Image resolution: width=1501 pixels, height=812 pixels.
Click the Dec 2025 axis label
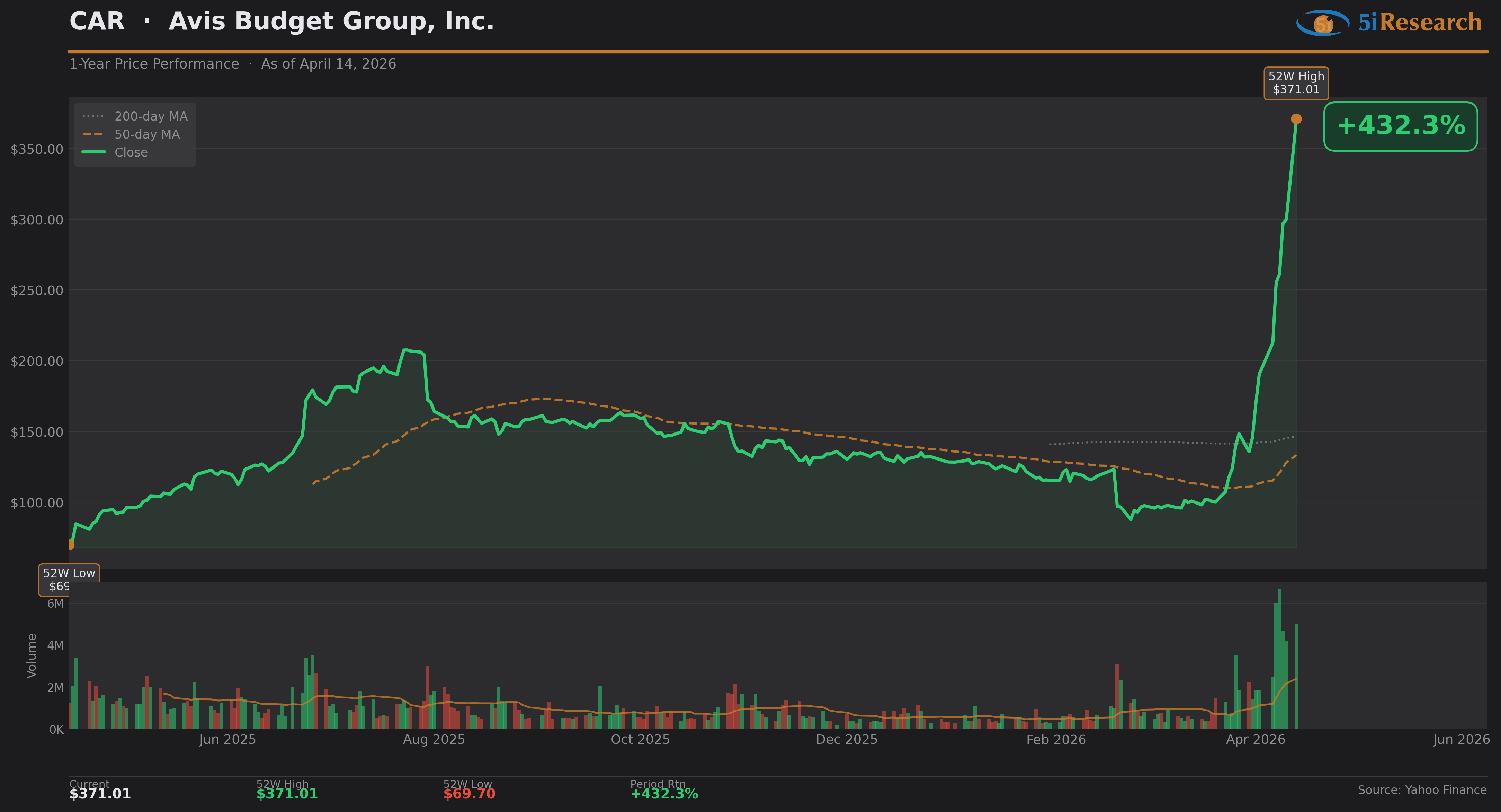pos(846,740)
